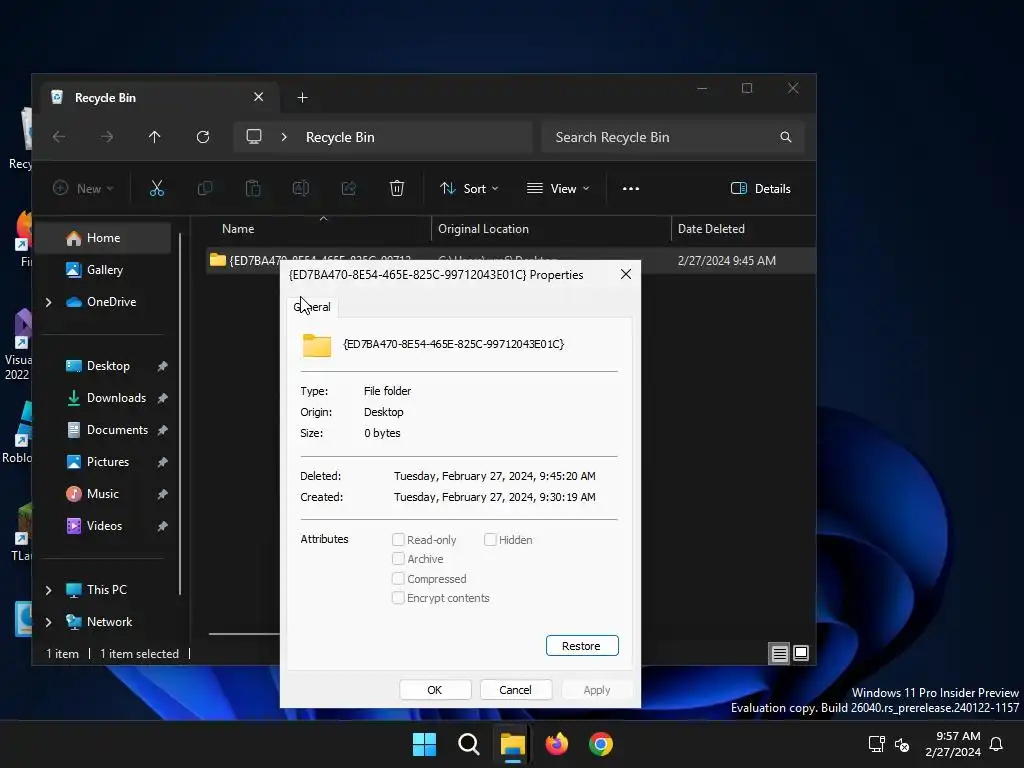Click the Share icon in toolbar
Screen dimensions: 1024x768
(349, 189)
